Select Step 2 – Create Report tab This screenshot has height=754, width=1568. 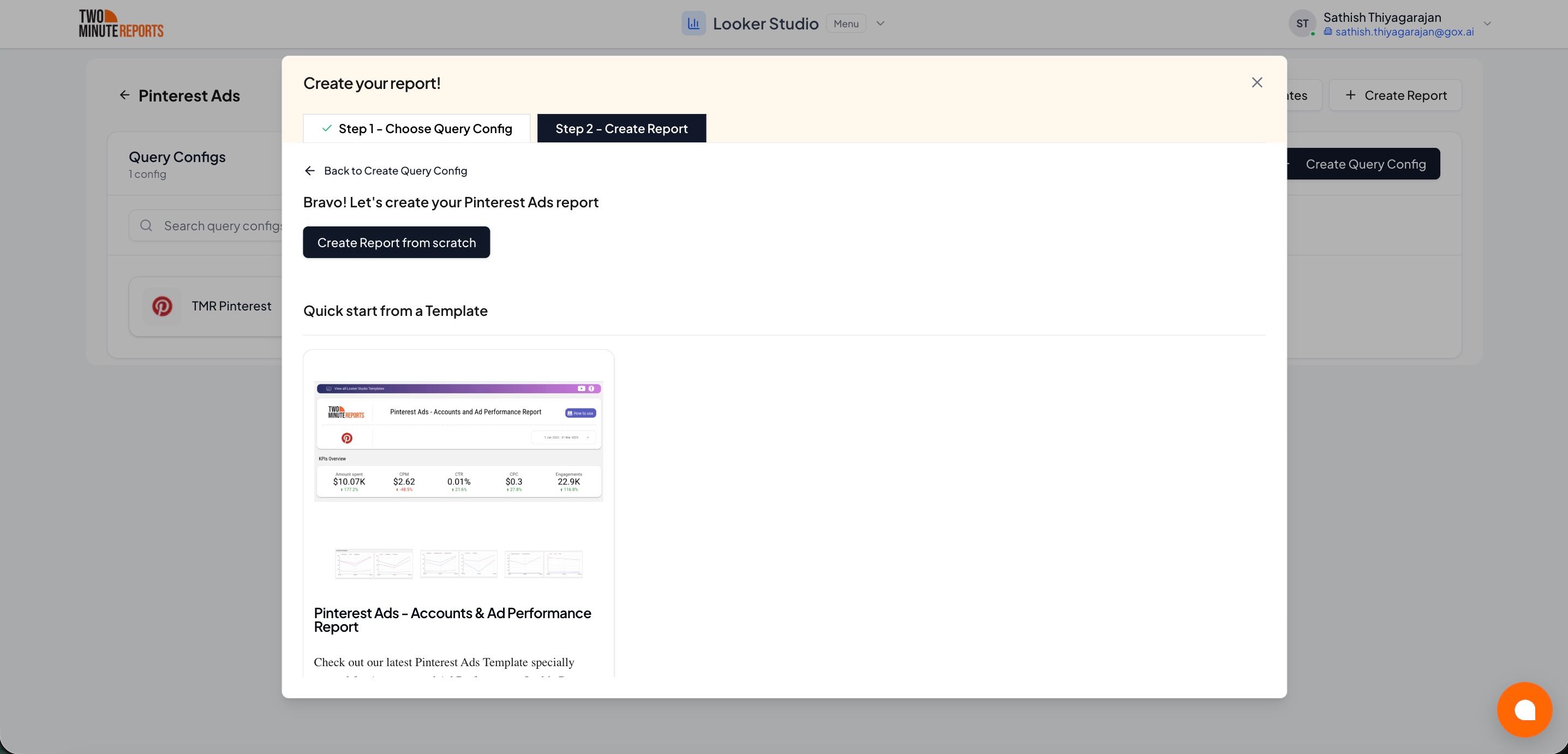pyautogui.click(x=621, y=128)
